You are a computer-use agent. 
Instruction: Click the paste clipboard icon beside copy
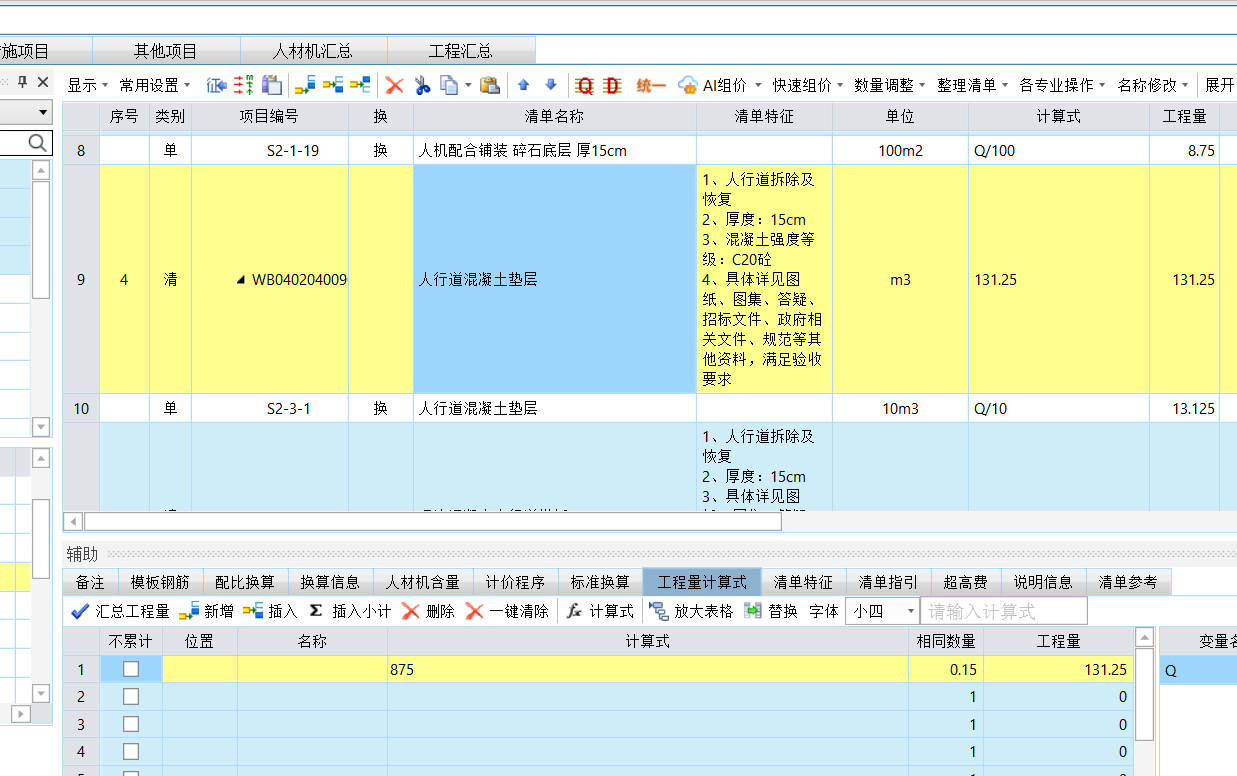(x=489, y=86)
